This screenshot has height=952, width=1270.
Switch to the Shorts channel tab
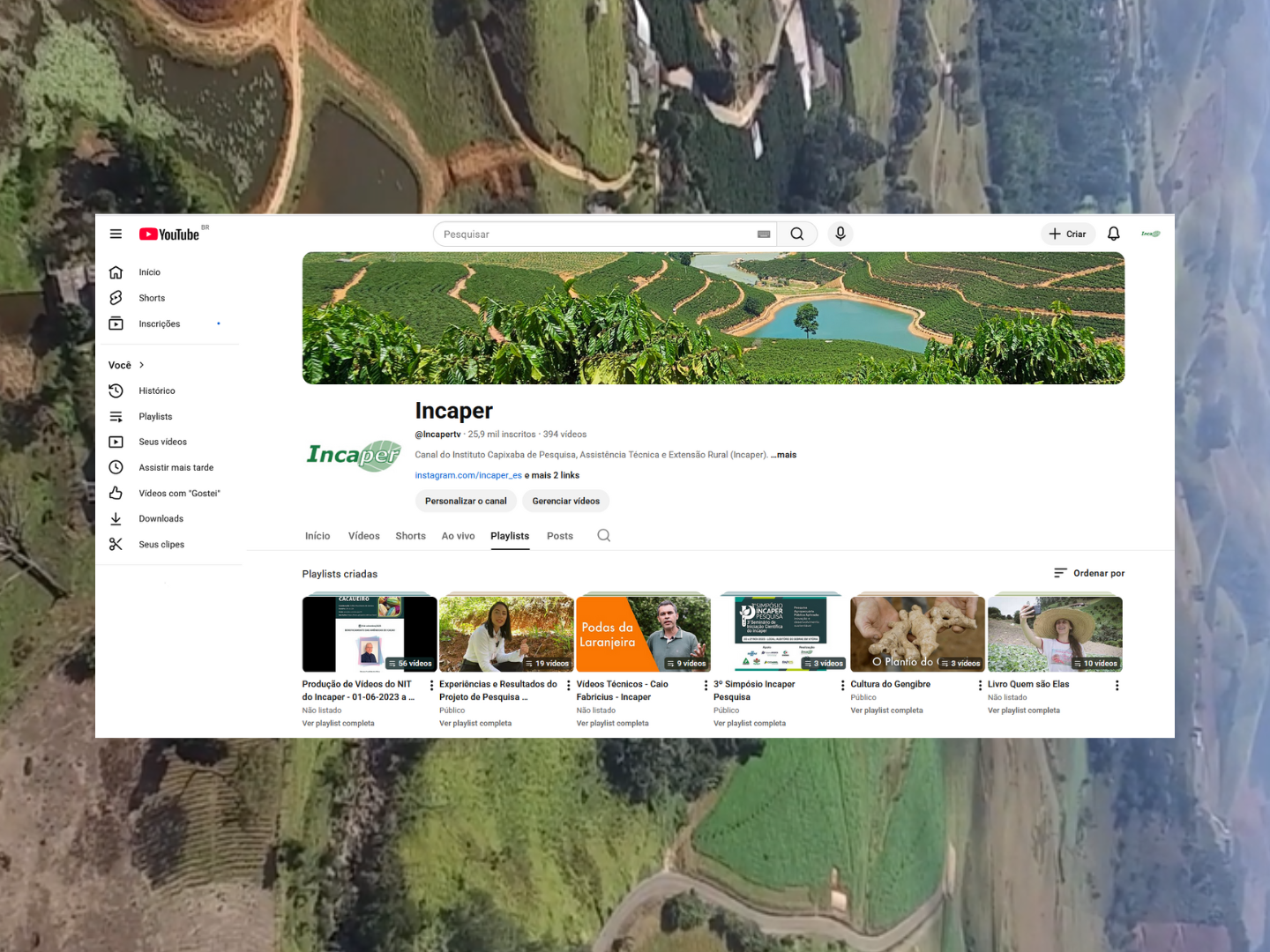(x=411, y=536)
